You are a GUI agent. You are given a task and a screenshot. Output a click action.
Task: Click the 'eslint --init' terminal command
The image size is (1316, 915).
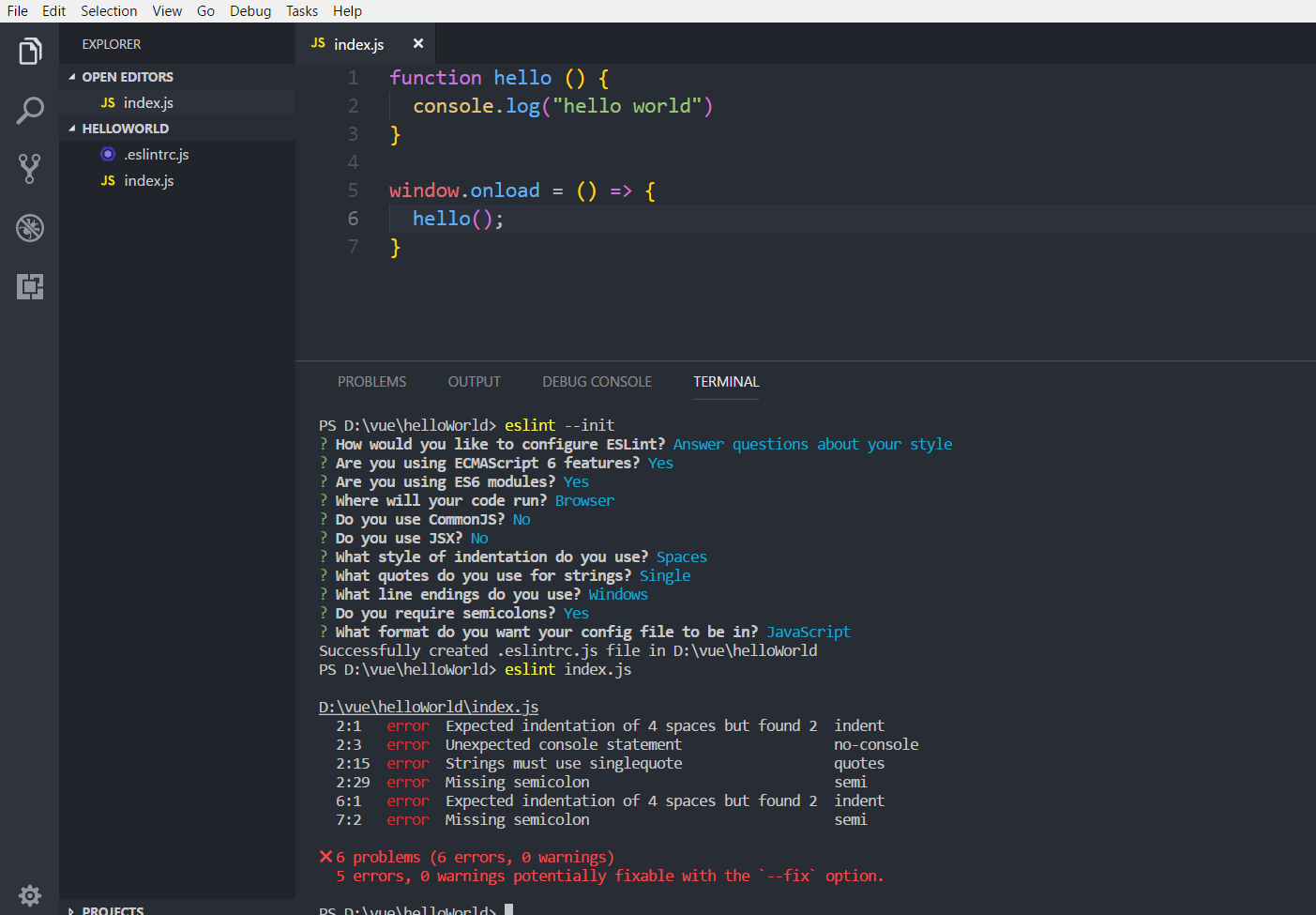coord(559,425)
